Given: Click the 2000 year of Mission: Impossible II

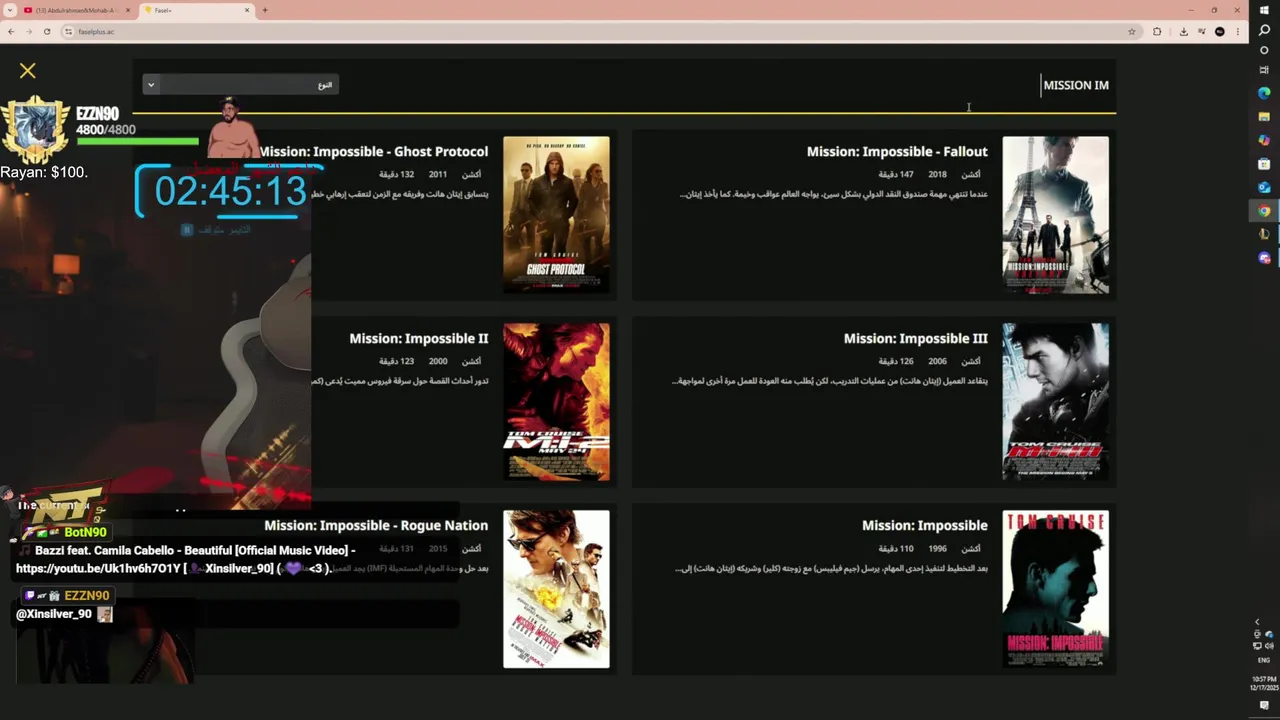Looking at the screenshot, I should tap(438, 362).
